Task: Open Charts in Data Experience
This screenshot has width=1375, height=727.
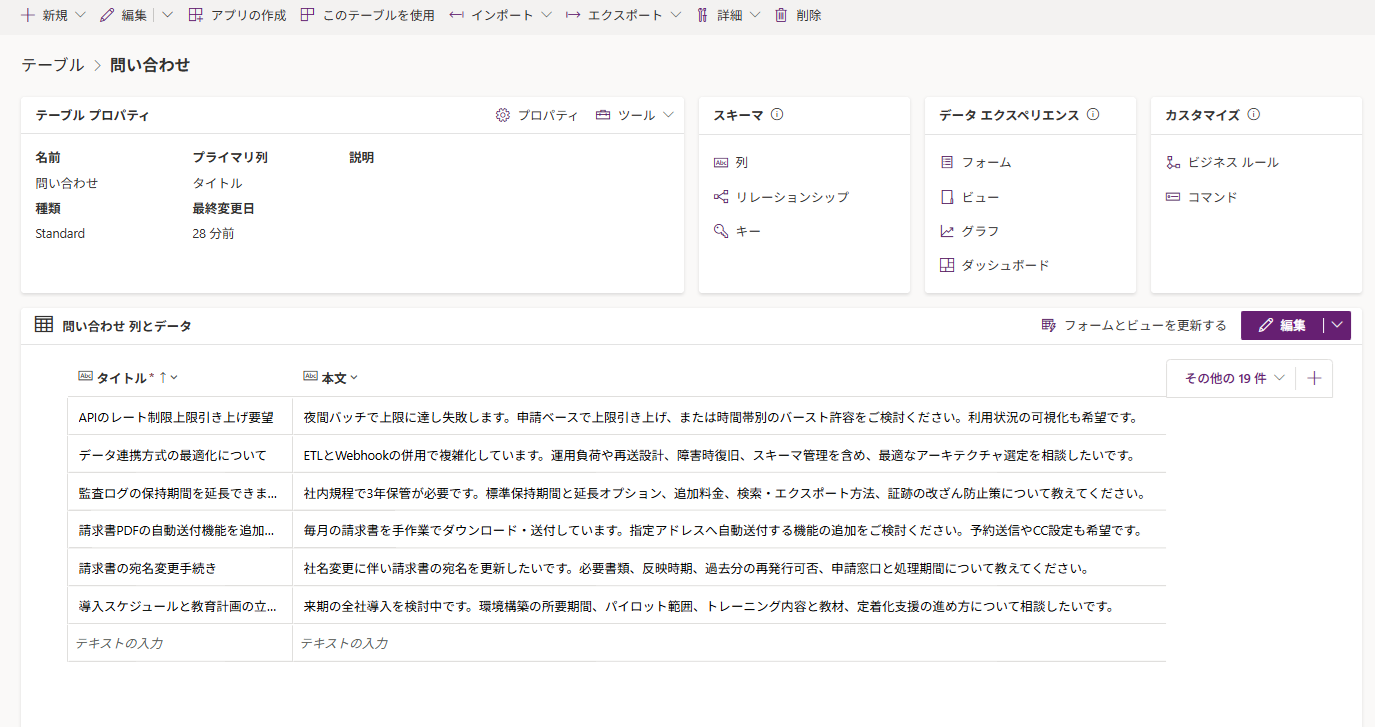Action: (979, 231)
